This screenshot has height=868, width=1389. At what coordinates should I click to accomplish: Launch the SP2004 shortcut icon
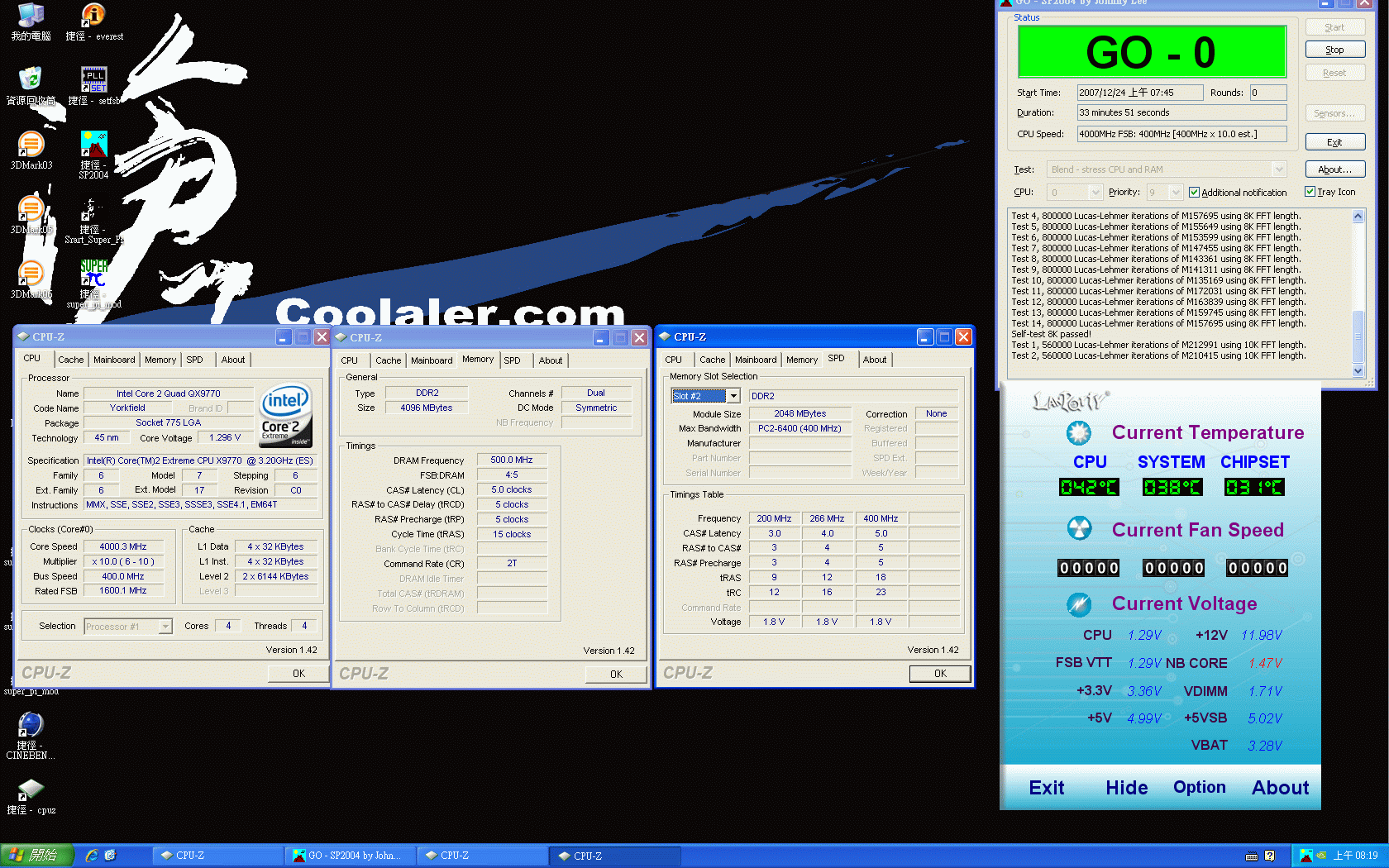pos(94,155)
